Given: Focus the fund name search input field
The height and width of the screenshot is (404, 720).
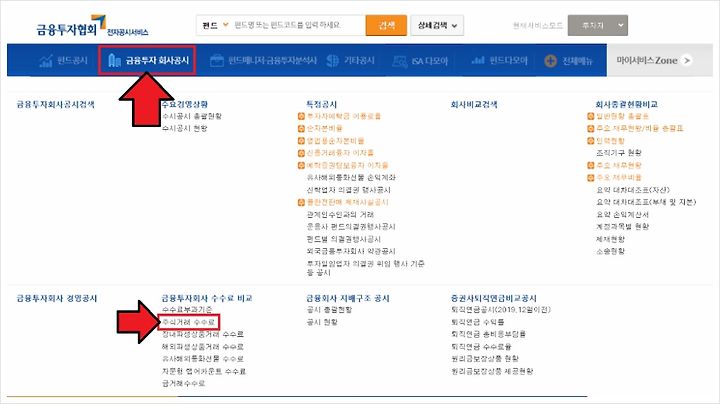Looking at the screenshot, I should click(298, 25).
